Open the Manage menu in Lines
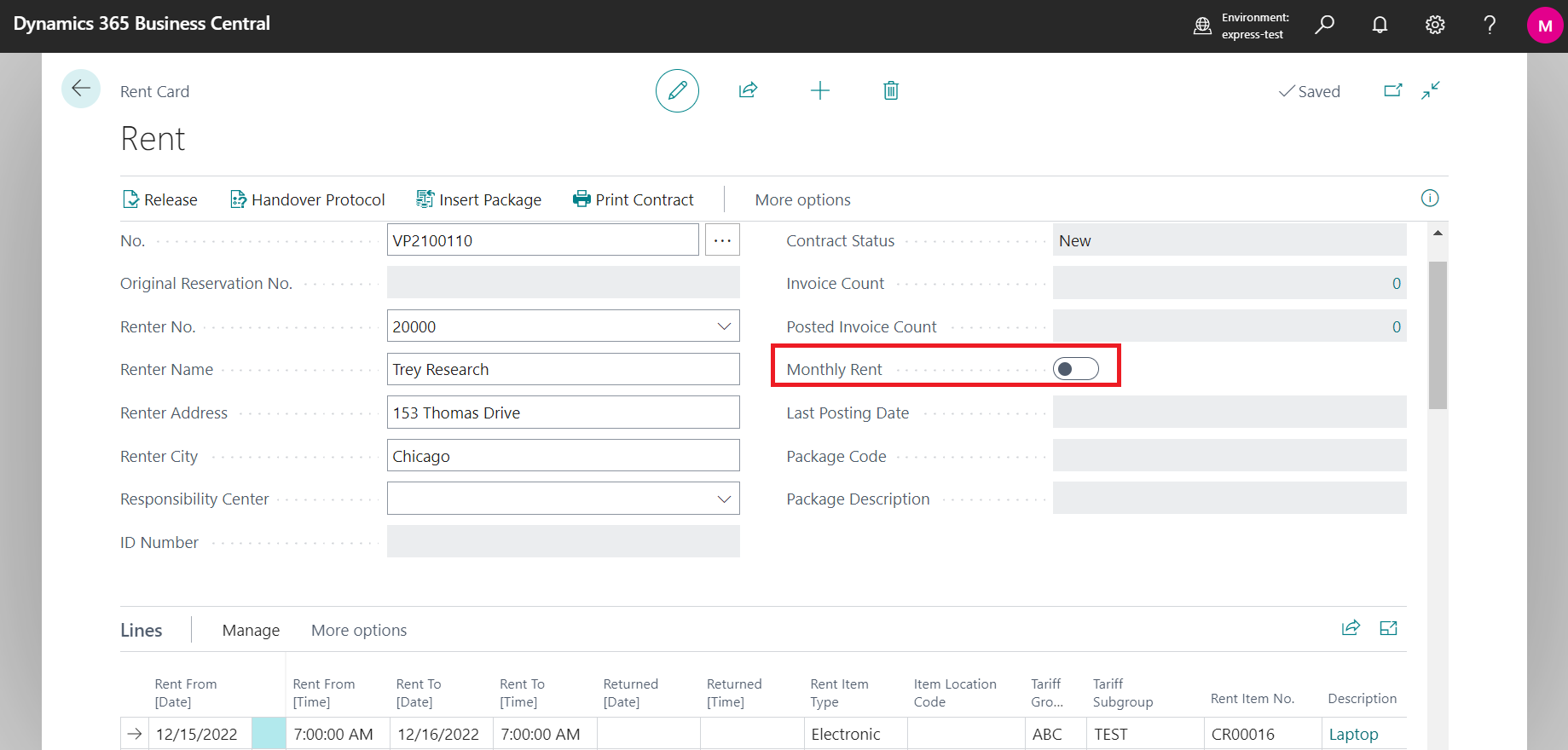The height and width of the screenshot is (750, 1568). (251, 631)
